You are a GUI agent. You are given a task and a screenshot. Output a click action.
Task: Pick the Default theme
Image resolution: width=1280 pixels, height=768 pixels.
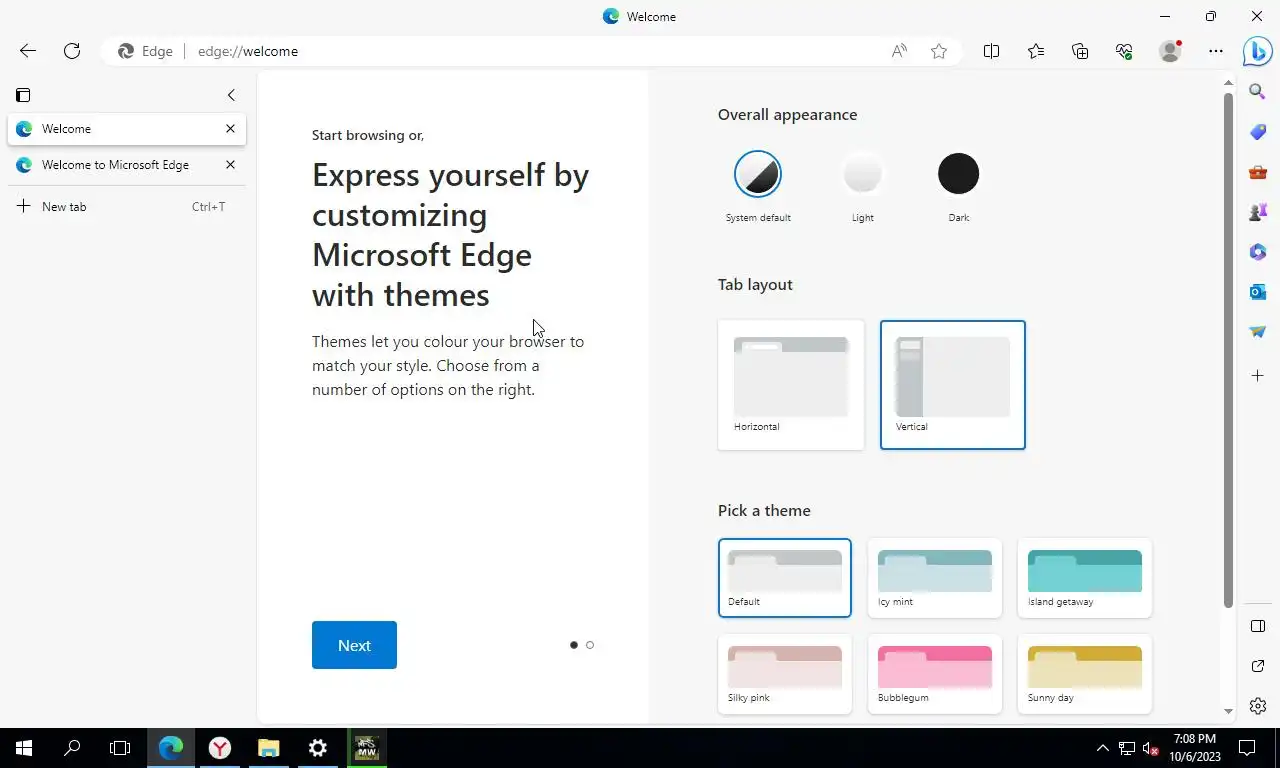coord(785,578)
